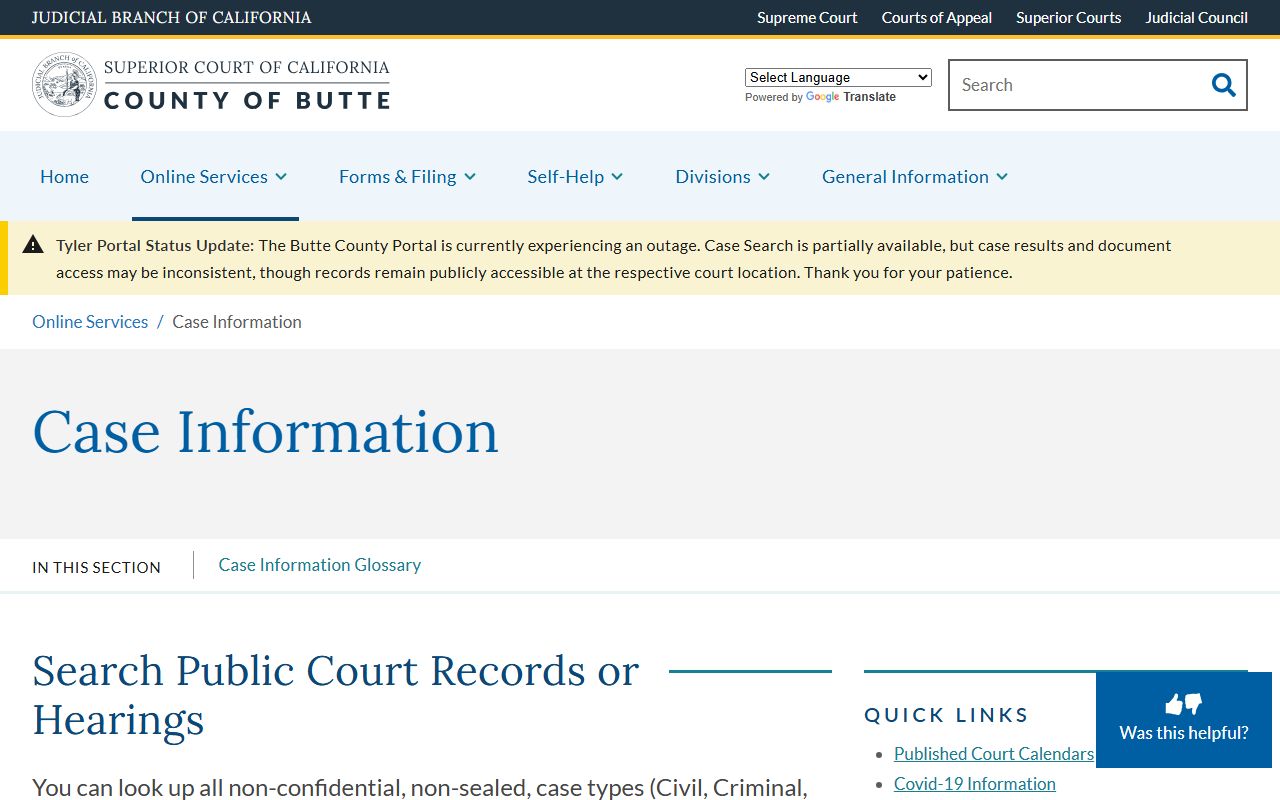Screen dimensions: 1280x800
Task: Open Published Court Calendars quick link
Action: point(994,754)
